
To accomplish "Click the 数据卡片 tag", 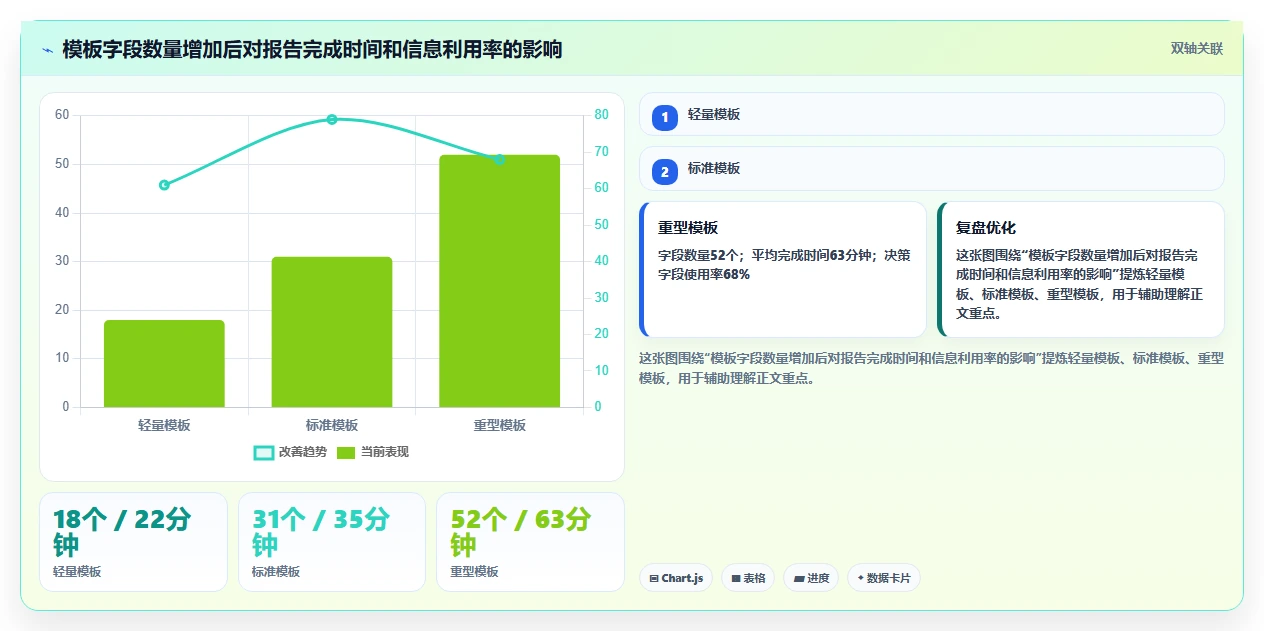I will [x=884, y=578].
